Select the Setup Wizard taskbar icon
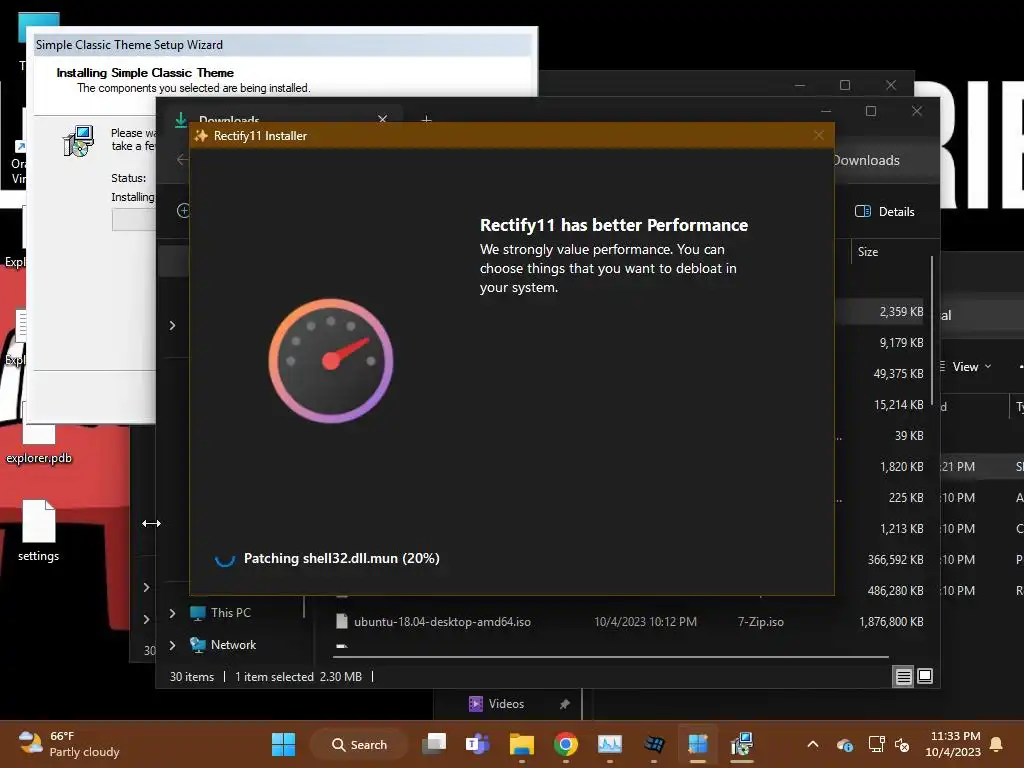This screenshot has width=1024, height=768. click(x=742, y=744)
